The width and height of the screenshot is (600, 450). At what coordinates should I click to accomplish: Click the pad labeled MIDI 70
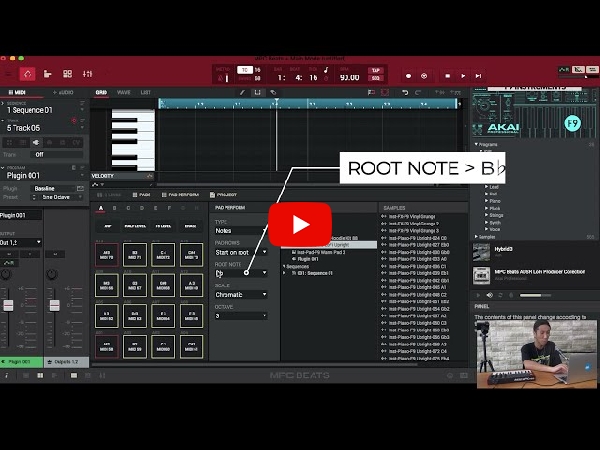107,255
